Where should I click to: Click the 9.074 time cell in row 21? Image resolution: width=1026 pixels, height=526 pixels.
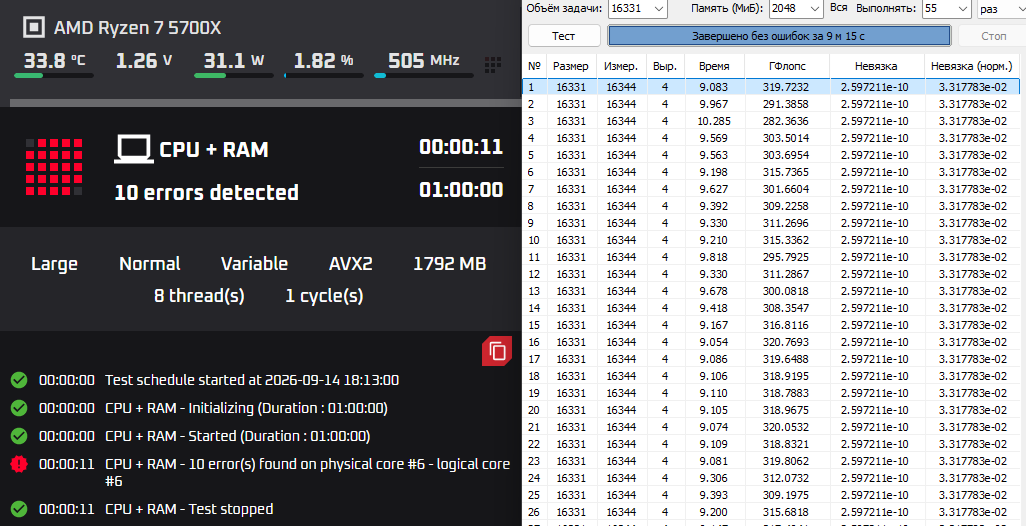[x=713, y=427]
